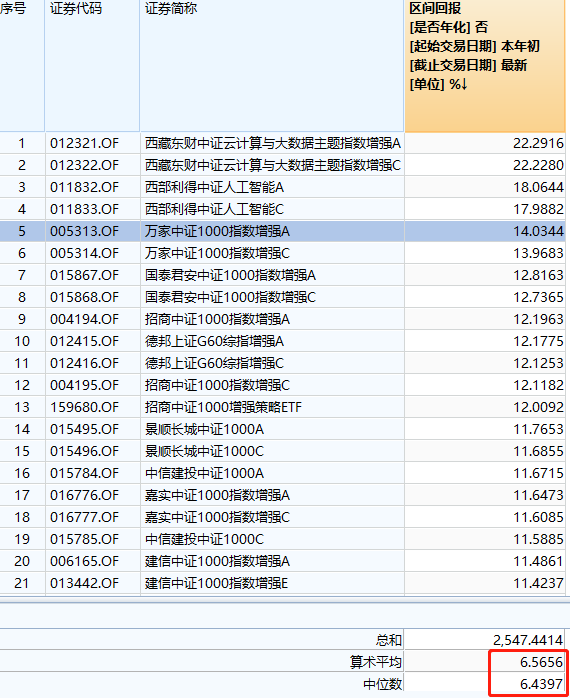The image size is (570, 698).
Task: Click return value 17.9882
Action: point(538,209)
